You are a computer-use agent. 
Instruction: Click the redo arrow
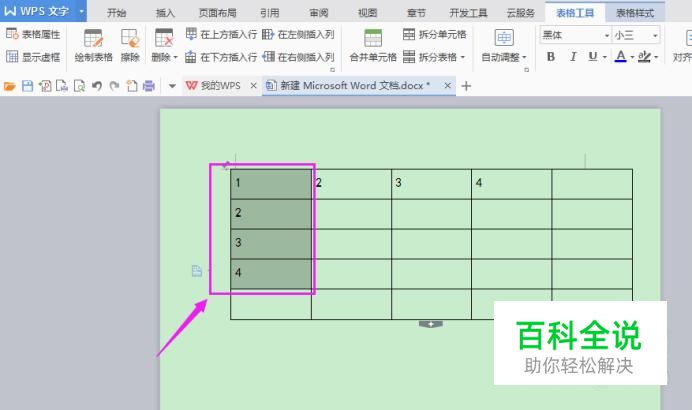click(114, 86)
